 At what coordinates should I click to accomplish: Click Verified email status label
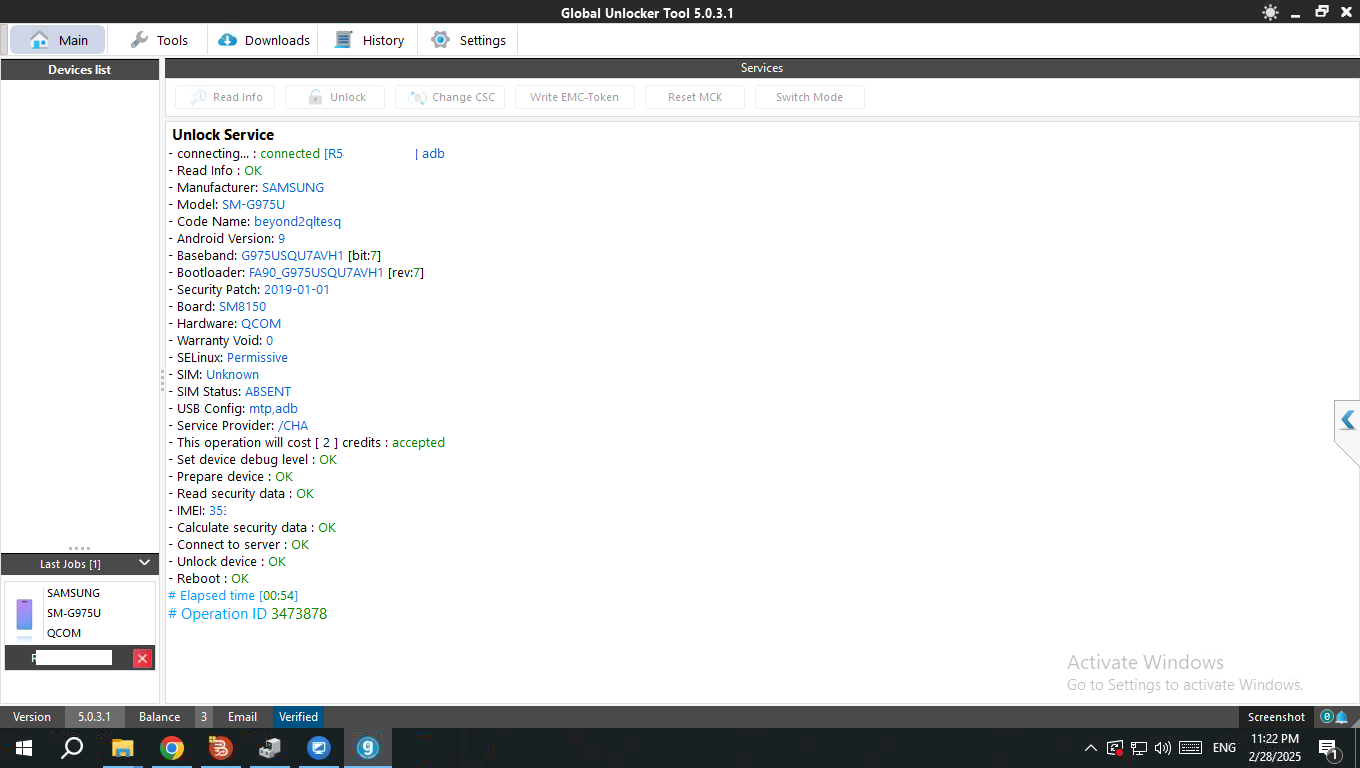(x=298, y=717)
